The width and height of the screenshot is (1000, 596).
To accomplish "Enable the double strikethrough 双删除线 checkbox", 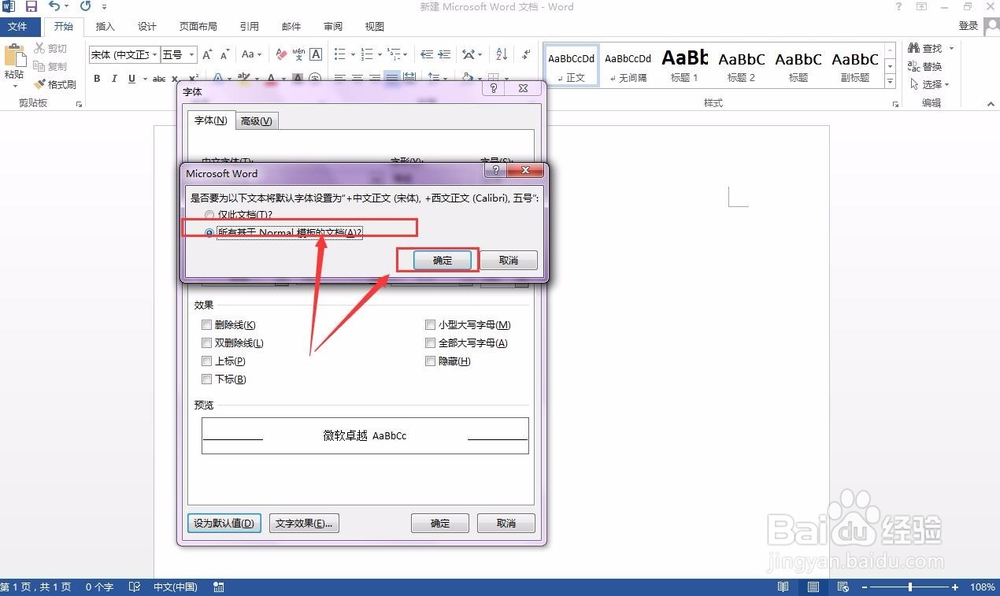I will [206, 343].
